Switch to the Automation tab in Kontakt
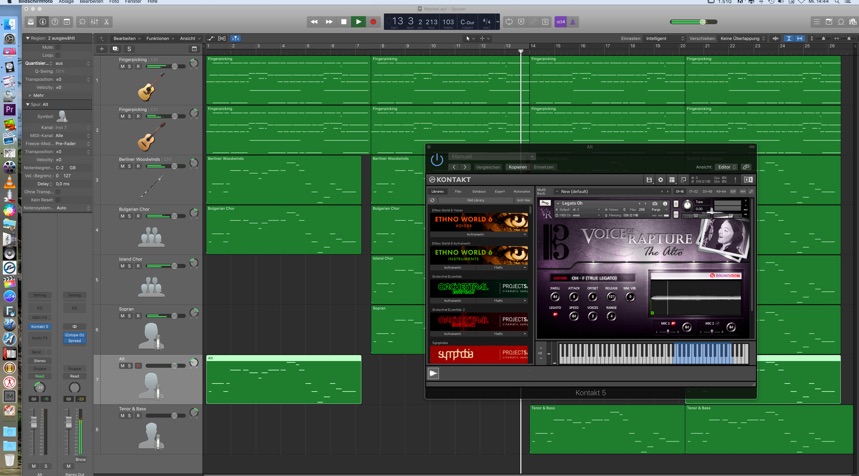The width and height of the screenshot is (859, 476). click(x=522, y=192)
